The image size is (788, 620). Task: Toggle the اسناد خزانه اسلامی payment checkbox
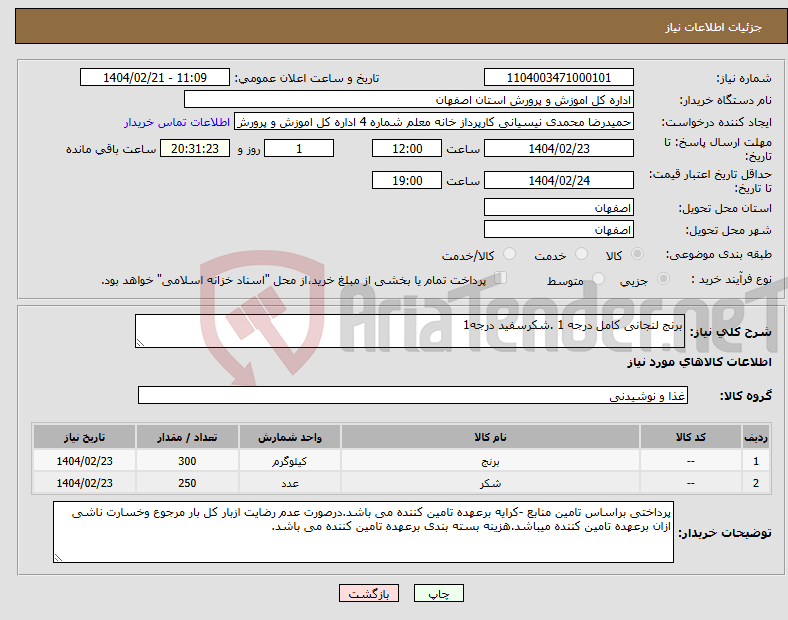pos(501,280)
